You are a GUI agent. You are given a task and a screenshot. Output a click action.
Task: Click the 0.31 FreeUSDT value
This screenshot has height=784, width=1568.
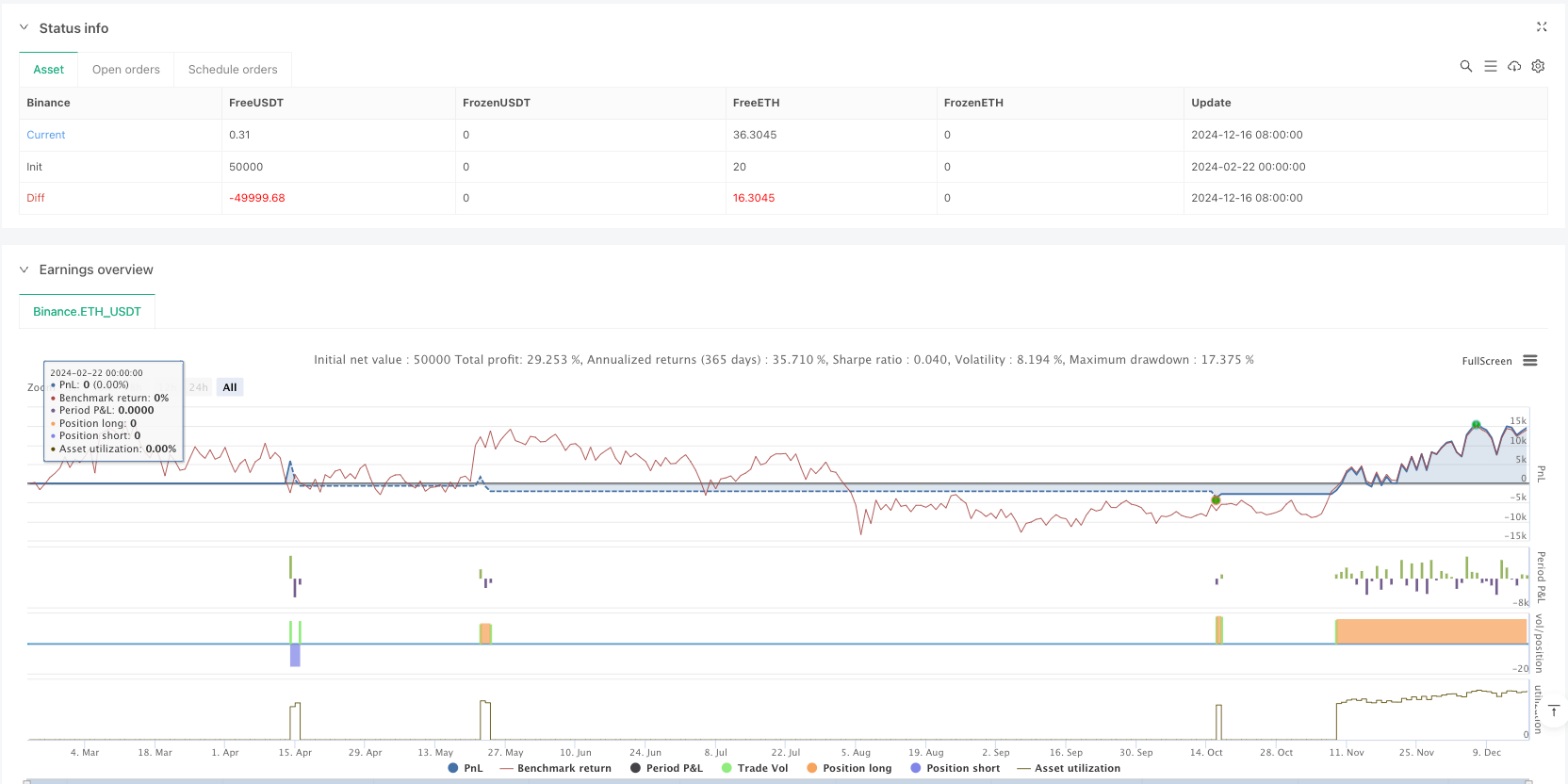[x=239, y=135]
